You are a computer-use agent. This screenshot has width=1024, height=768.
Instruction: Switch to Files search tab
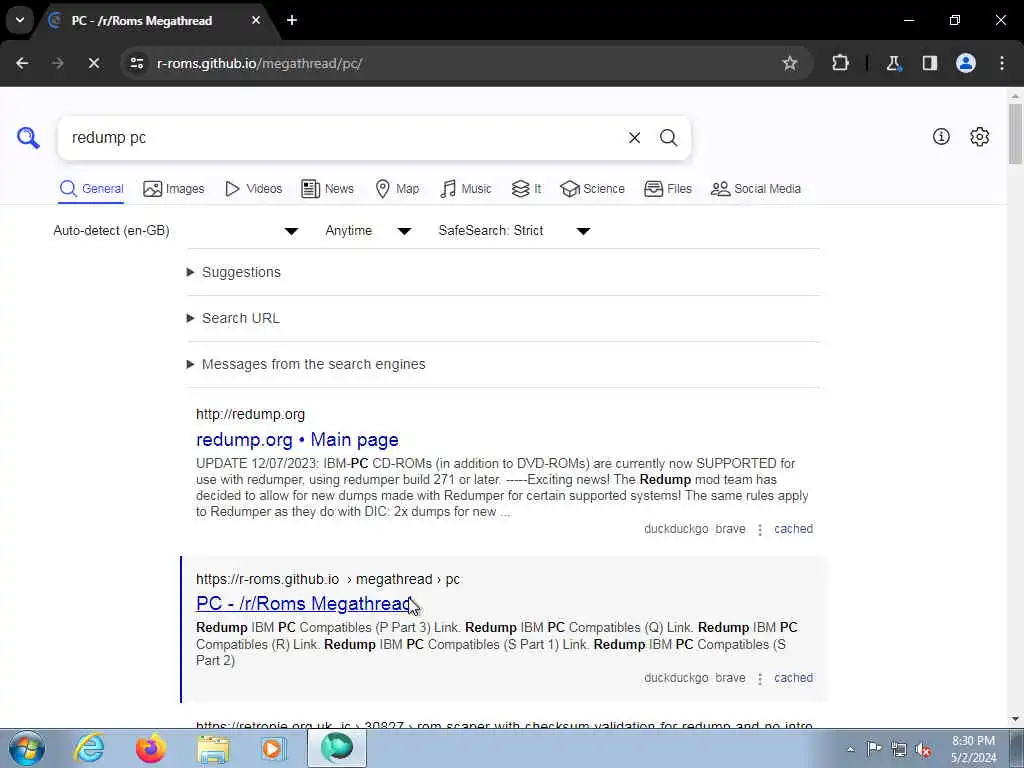(x=667, y=189)
